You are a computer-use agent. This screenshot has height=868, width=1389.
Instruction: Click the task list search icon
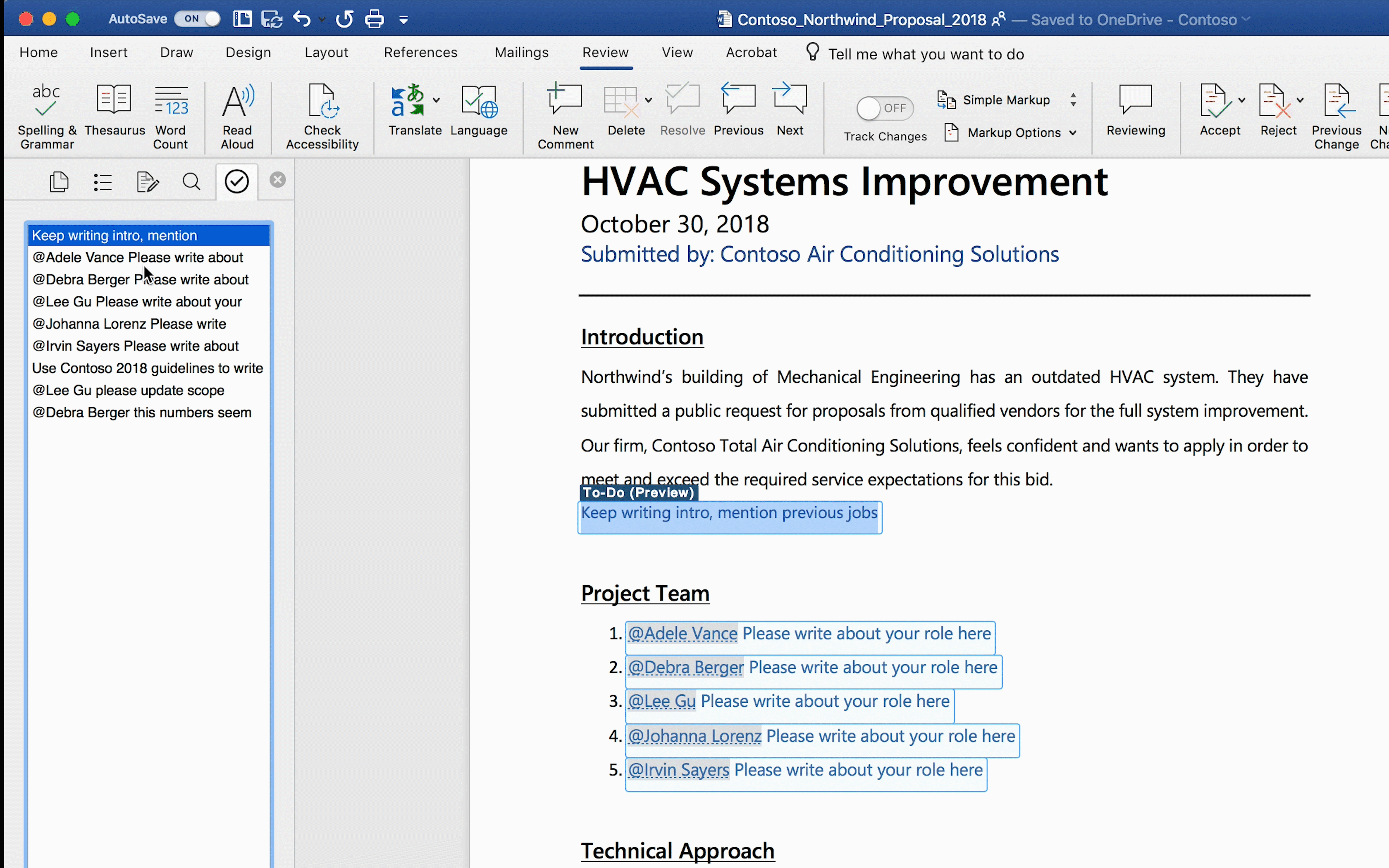click(x=191, y=181)
